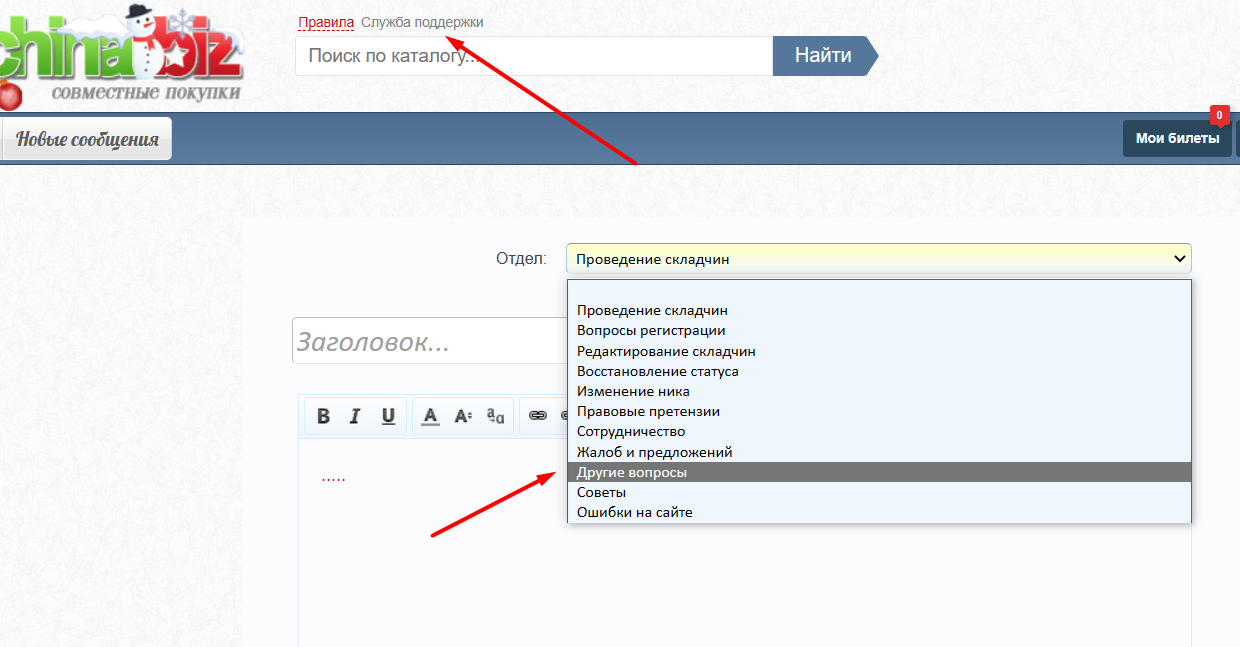Open the font color picker
Viewport: 1240px width, 647px height.
[x=430, y=416]
